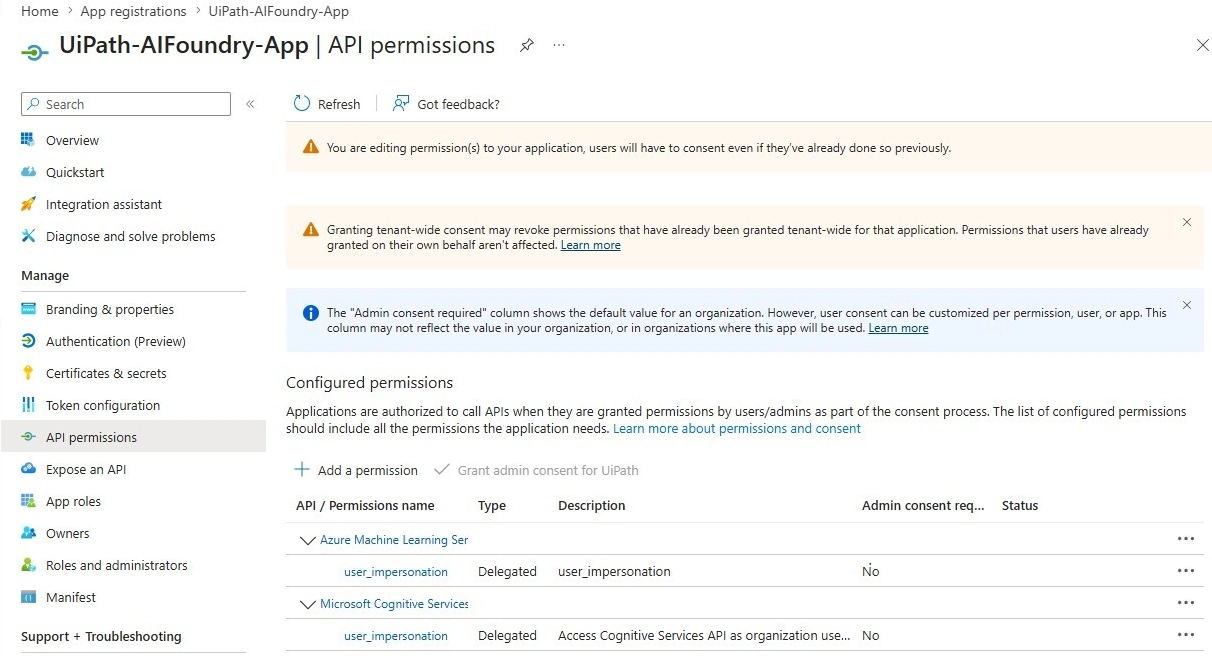This screenshot has height=656, width=1212.
Task: Collapse Azure Machine Learning Services group
Action: 307,540
